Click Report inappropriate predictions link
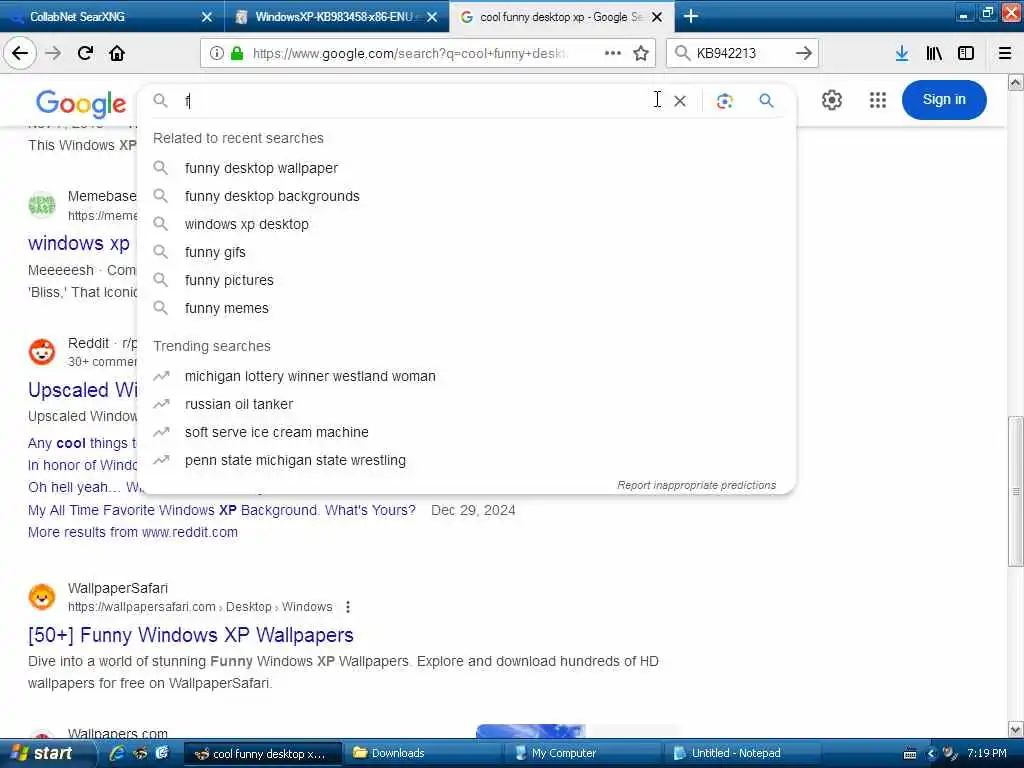The height and width of the screenshot is (768, 1024). click(696, 485)
